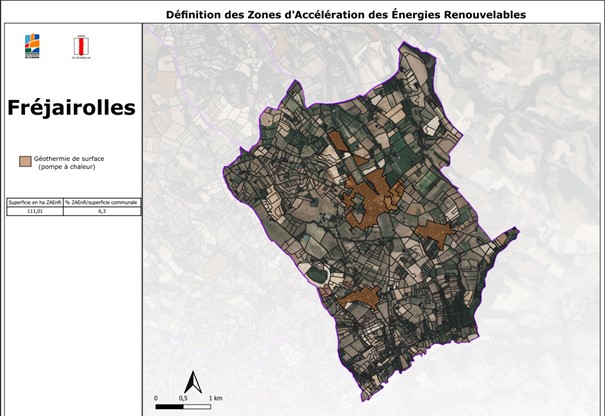605x416 pixels.
Task: Click the Fréjairolles commune title
Action: (x=71, y=108)
